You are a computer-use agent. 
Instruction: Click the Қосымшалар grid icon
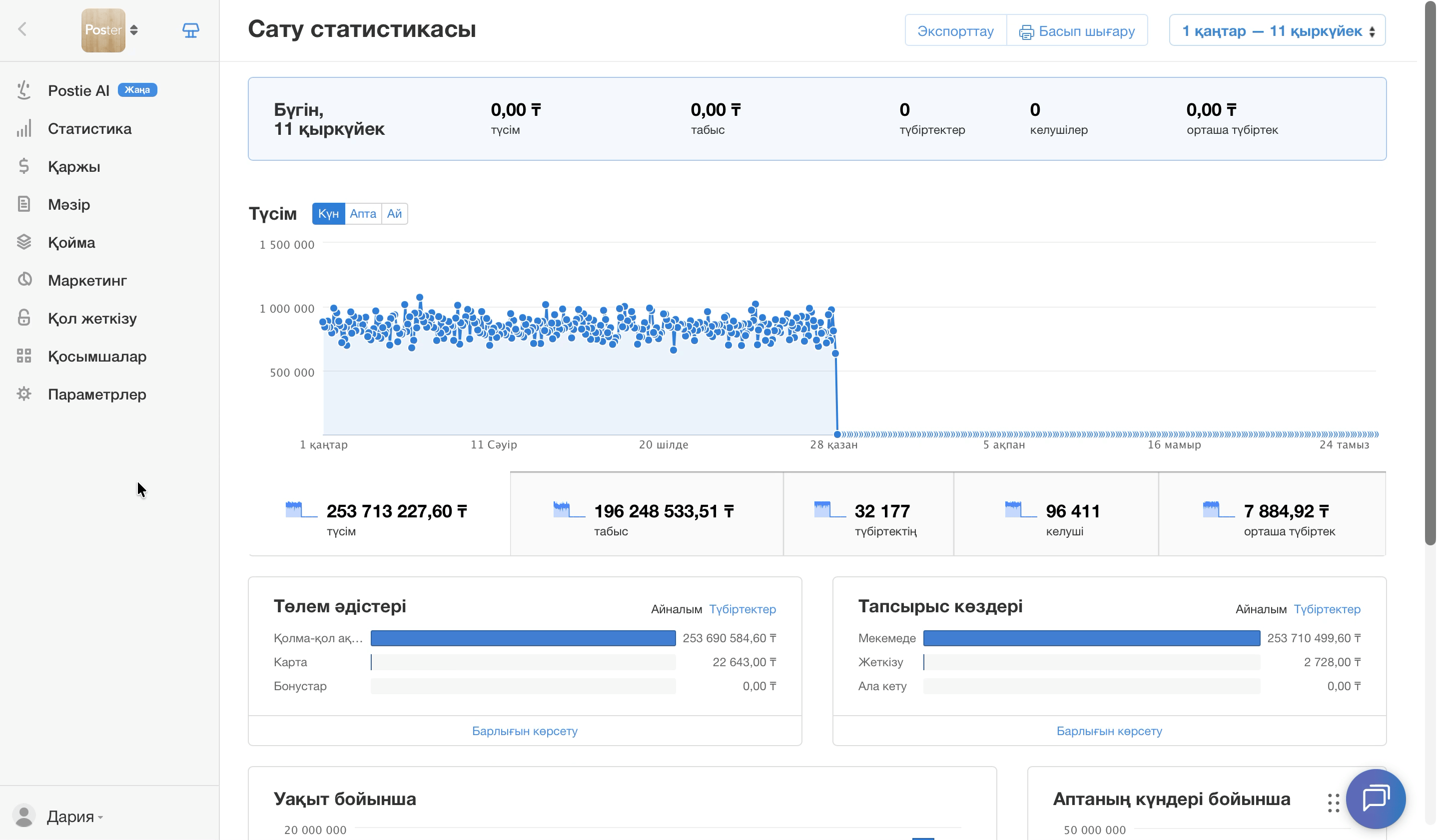tap(24, 356)
